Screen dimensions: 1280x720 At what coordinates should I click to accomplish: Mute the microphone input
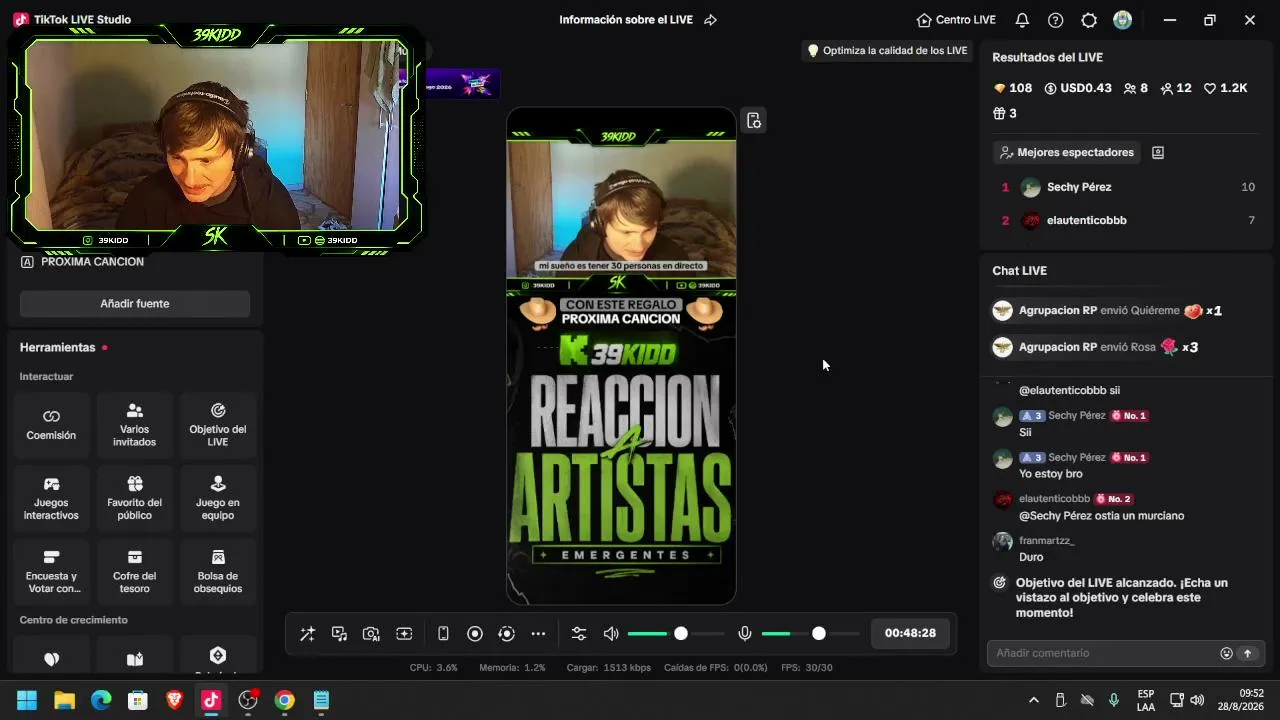(x=744, y=634)
